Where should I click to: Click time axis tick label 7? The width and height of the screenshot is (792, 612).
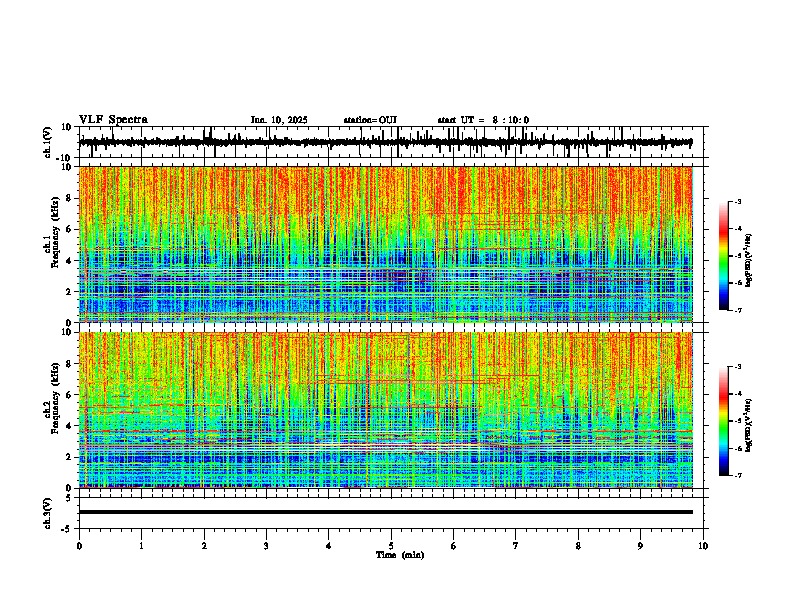(x=516, y=546)
